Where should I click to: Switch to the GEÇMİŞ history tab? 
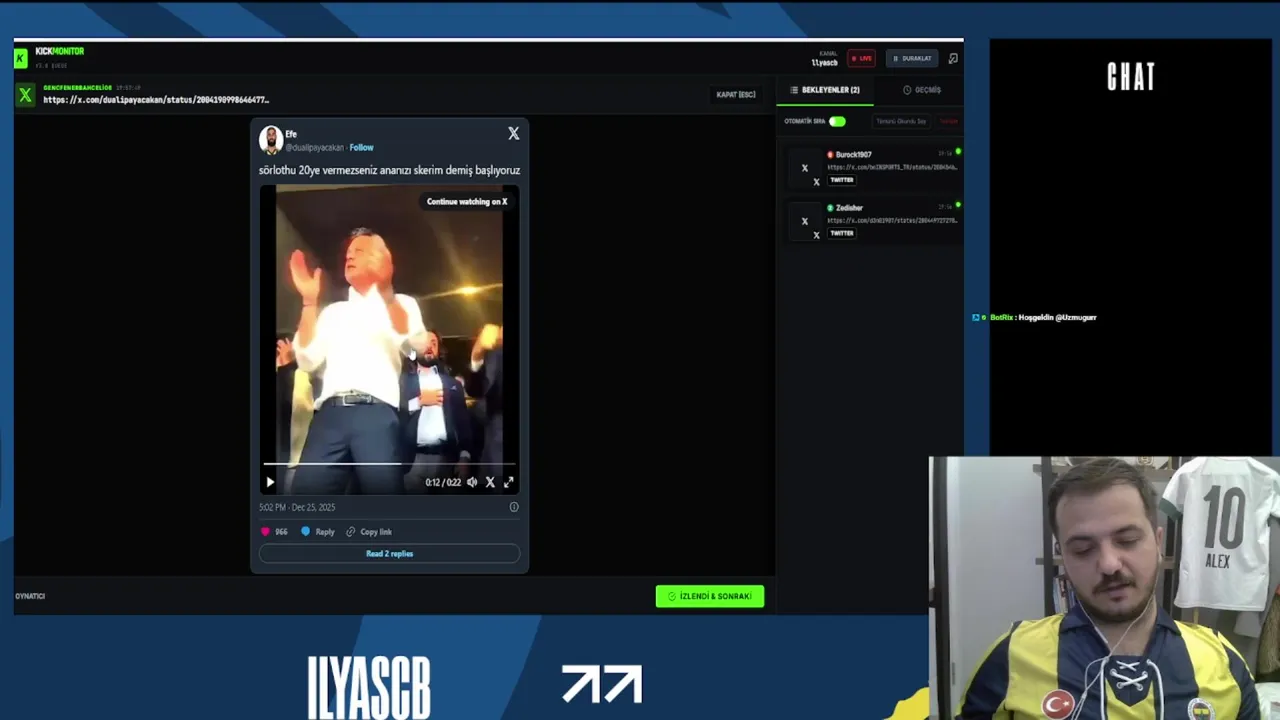pyautogui.click(x=922, y=90)
